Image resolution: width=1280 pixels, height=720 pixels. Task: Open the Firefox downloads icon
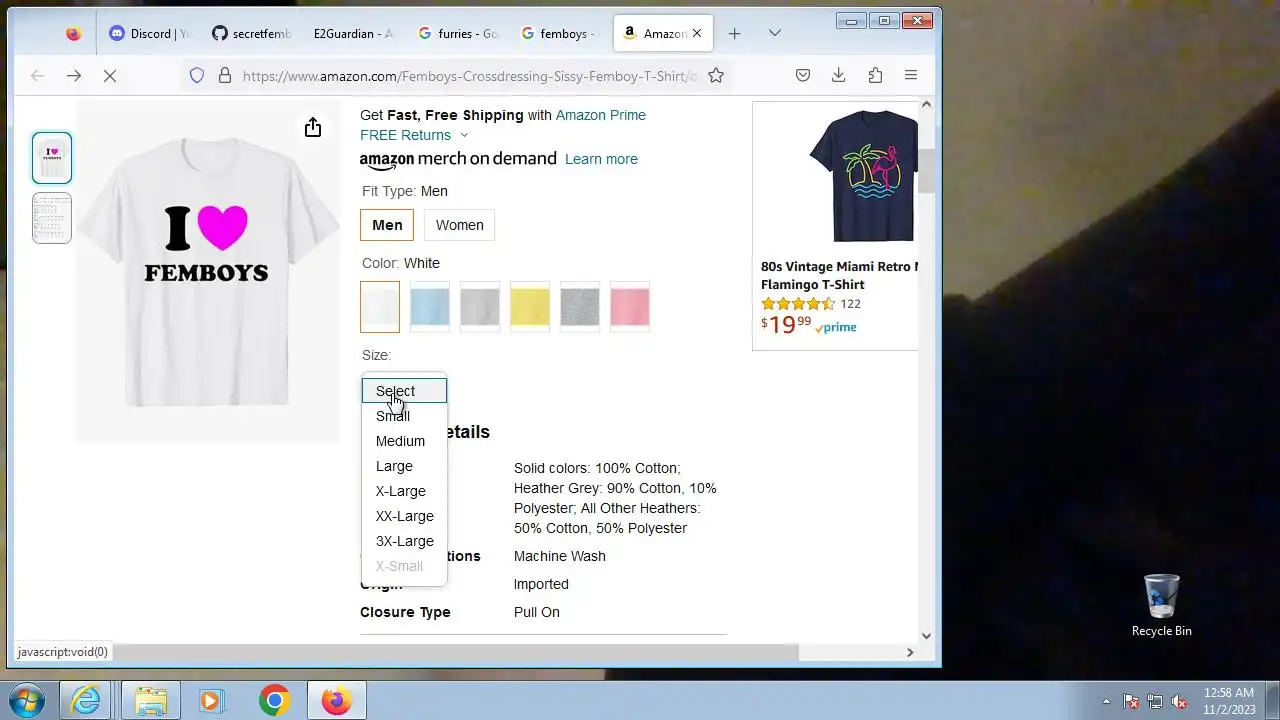pyautogui.click(x=839, y=75)
